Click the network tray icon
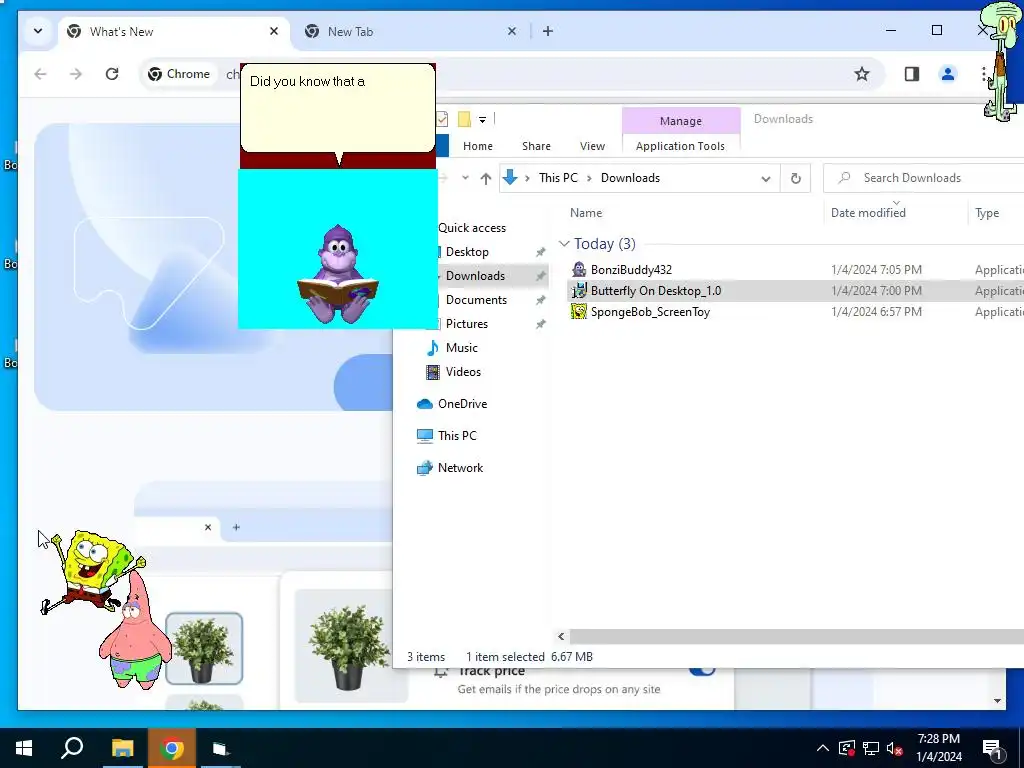Screen dimensions: 1024x768 (x=871, y=748)
